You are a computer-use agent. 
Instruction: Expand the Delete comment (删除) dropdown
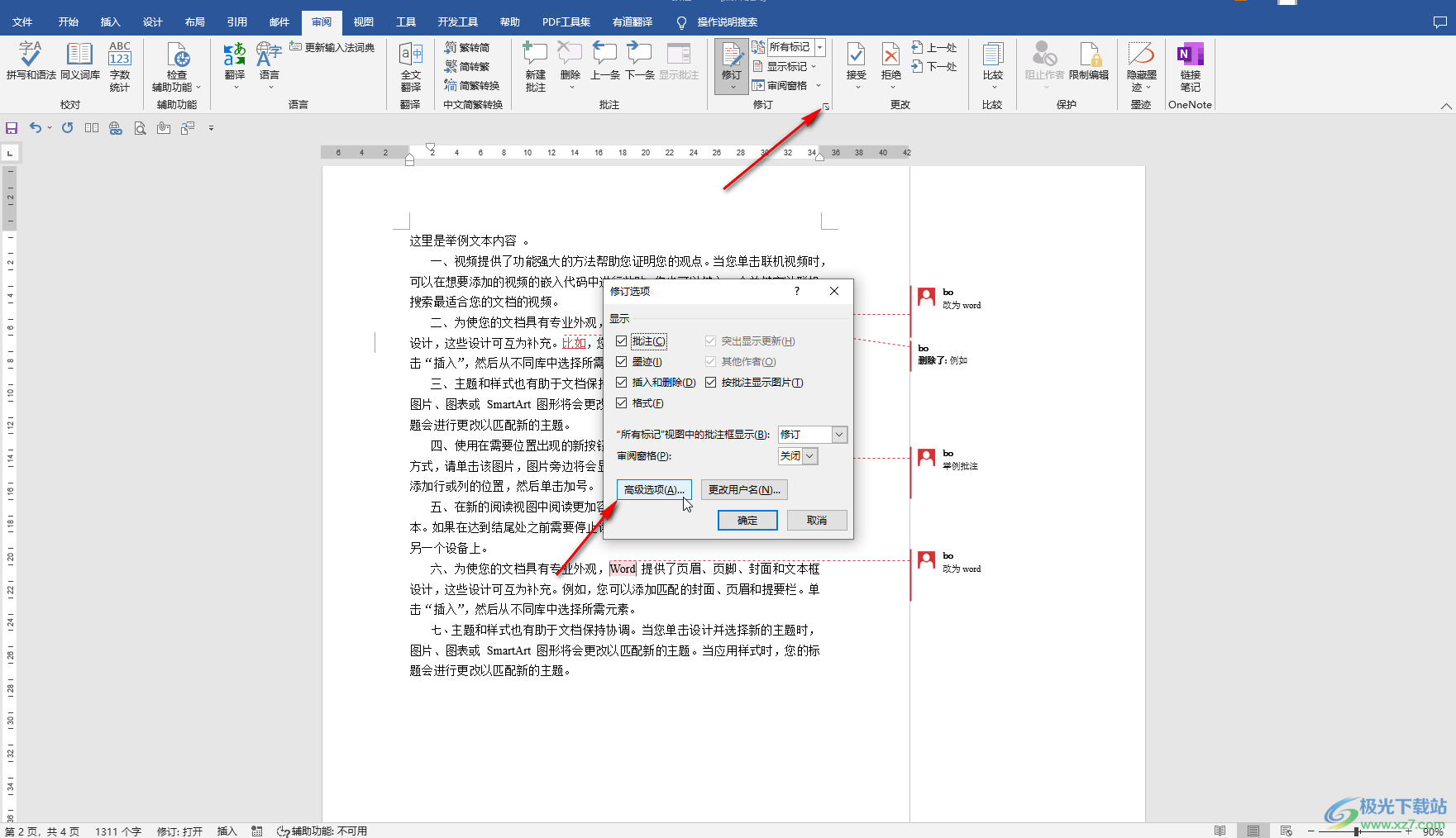570,87
